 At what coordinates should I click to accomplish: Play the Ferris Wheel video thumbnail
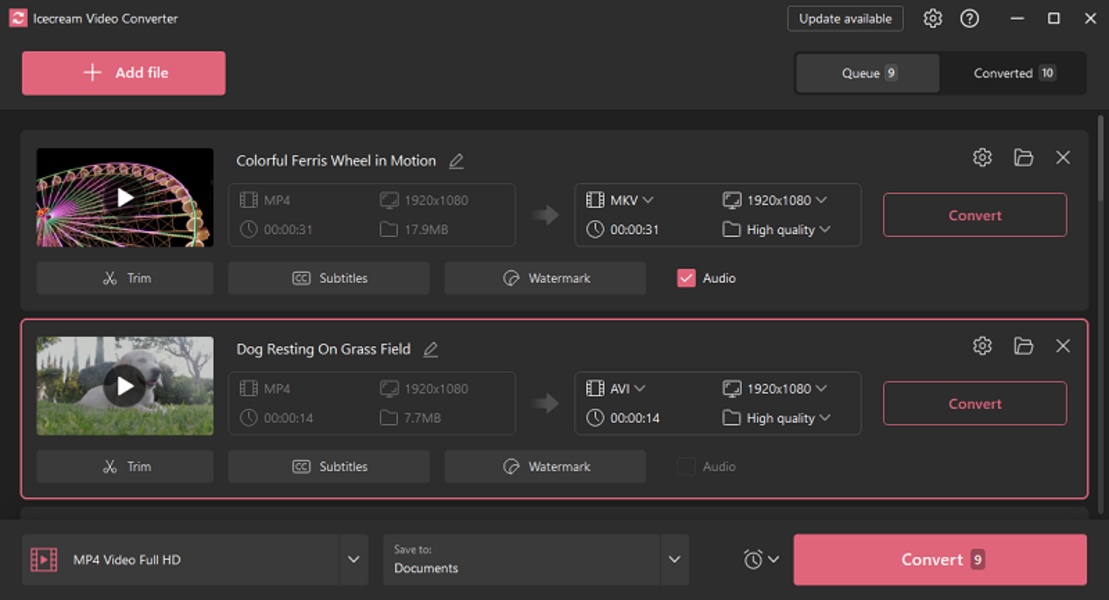[x=125, y=198]
